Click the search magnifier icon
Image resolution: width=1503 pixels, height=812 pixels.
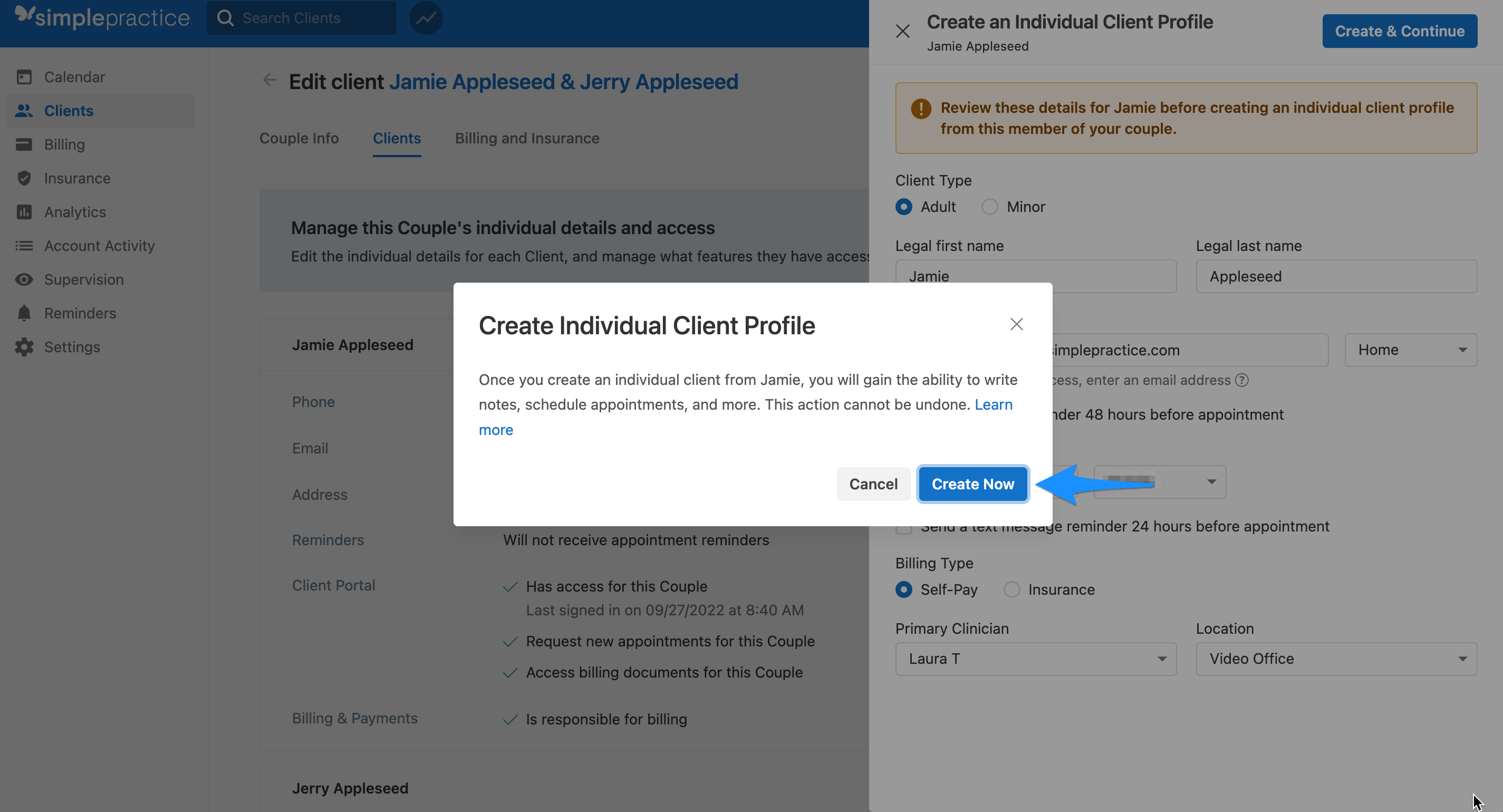click(226, 17)
